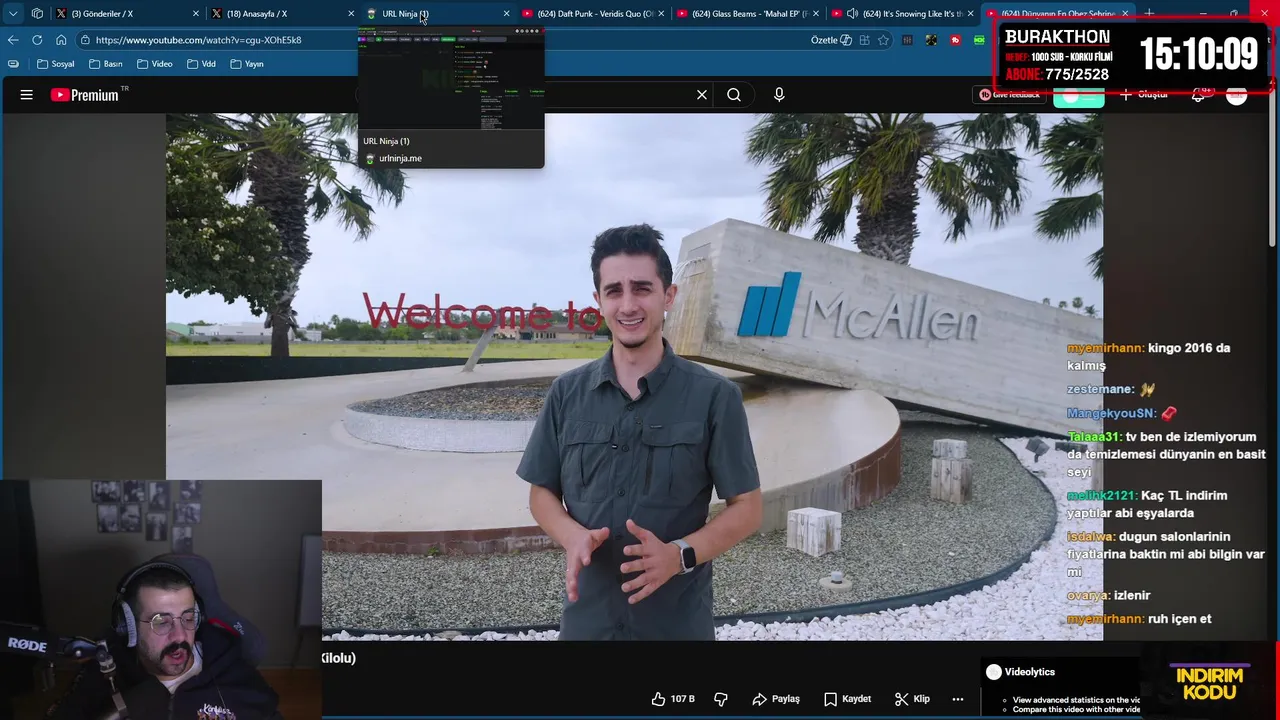This screenshot has width=1280, height=720.
Task: Share the video via Paylaş
Action: pyautogui.click(x=776, y=699)
